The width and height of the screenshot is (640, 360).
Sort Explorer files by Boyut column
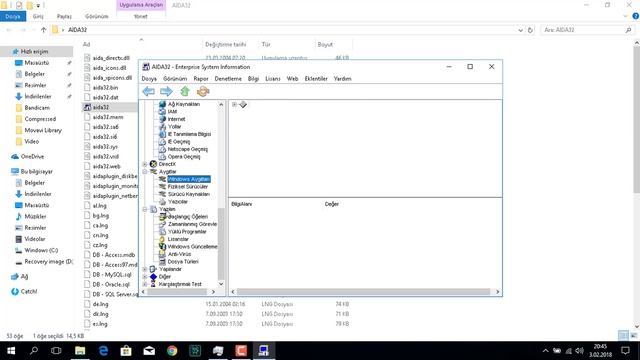click(325, 44)
